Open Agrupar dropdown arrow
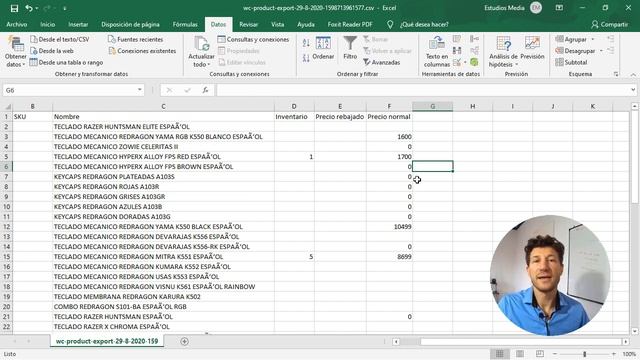The image size is (640, 360). click(593, 39)
